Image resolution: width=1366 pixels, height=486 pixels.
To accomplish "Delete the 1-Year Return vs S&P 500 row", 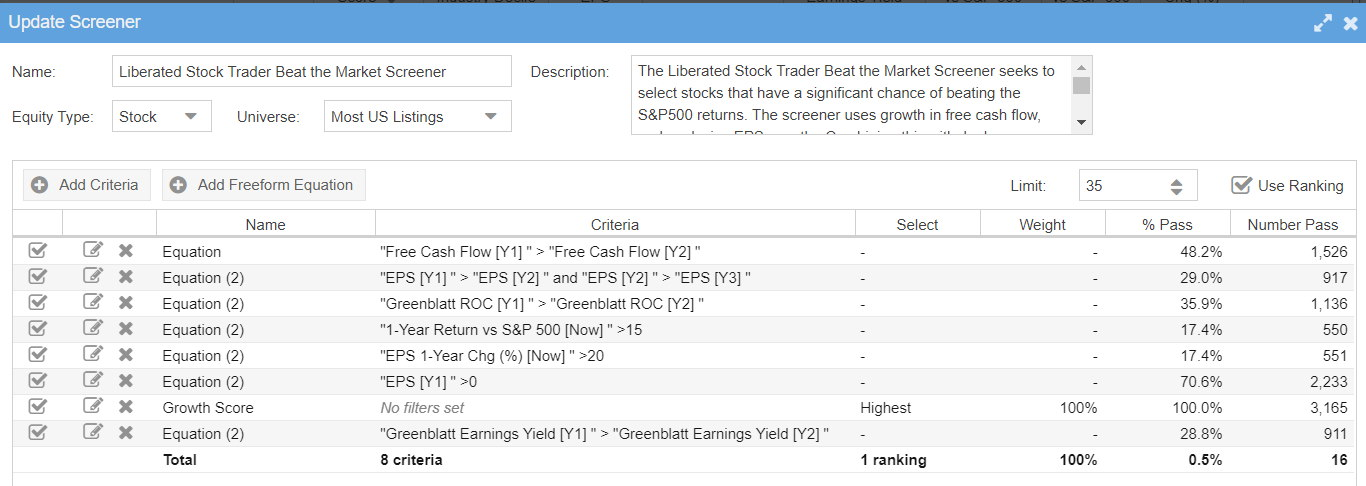I will point(126,329).
